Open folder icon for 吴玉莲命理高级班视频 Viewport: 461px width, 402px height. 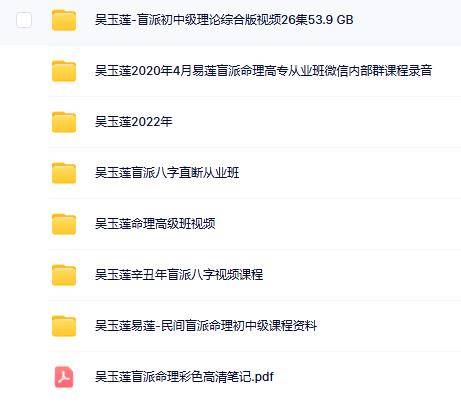click(64, 224)
